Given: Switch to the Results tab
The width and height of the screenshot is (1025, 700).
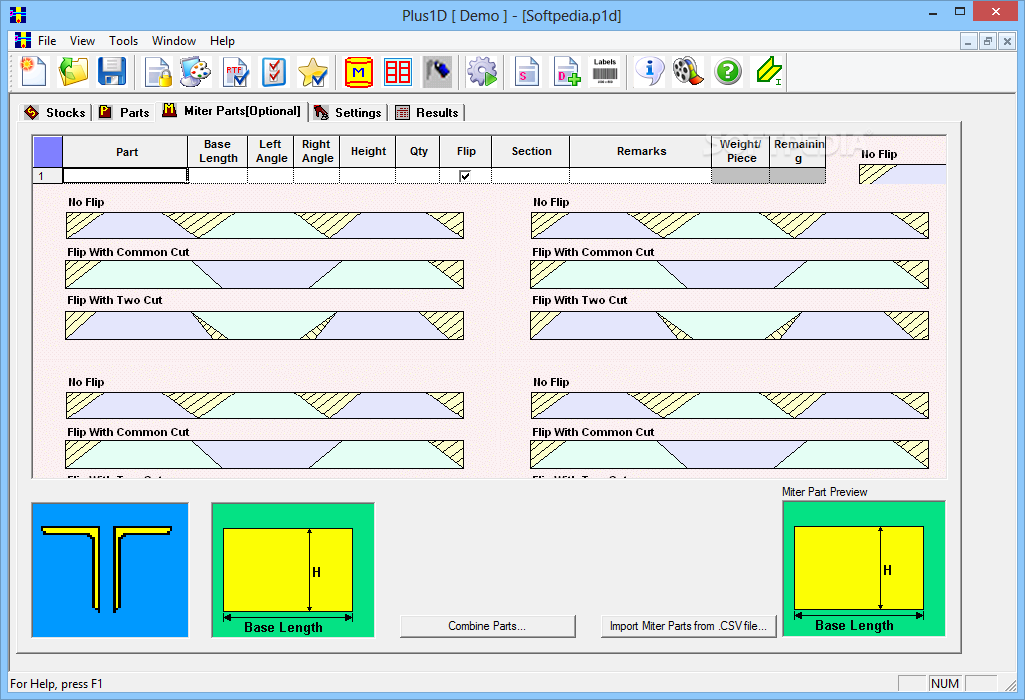Looking at the screenshot, I should coord(428,112).
